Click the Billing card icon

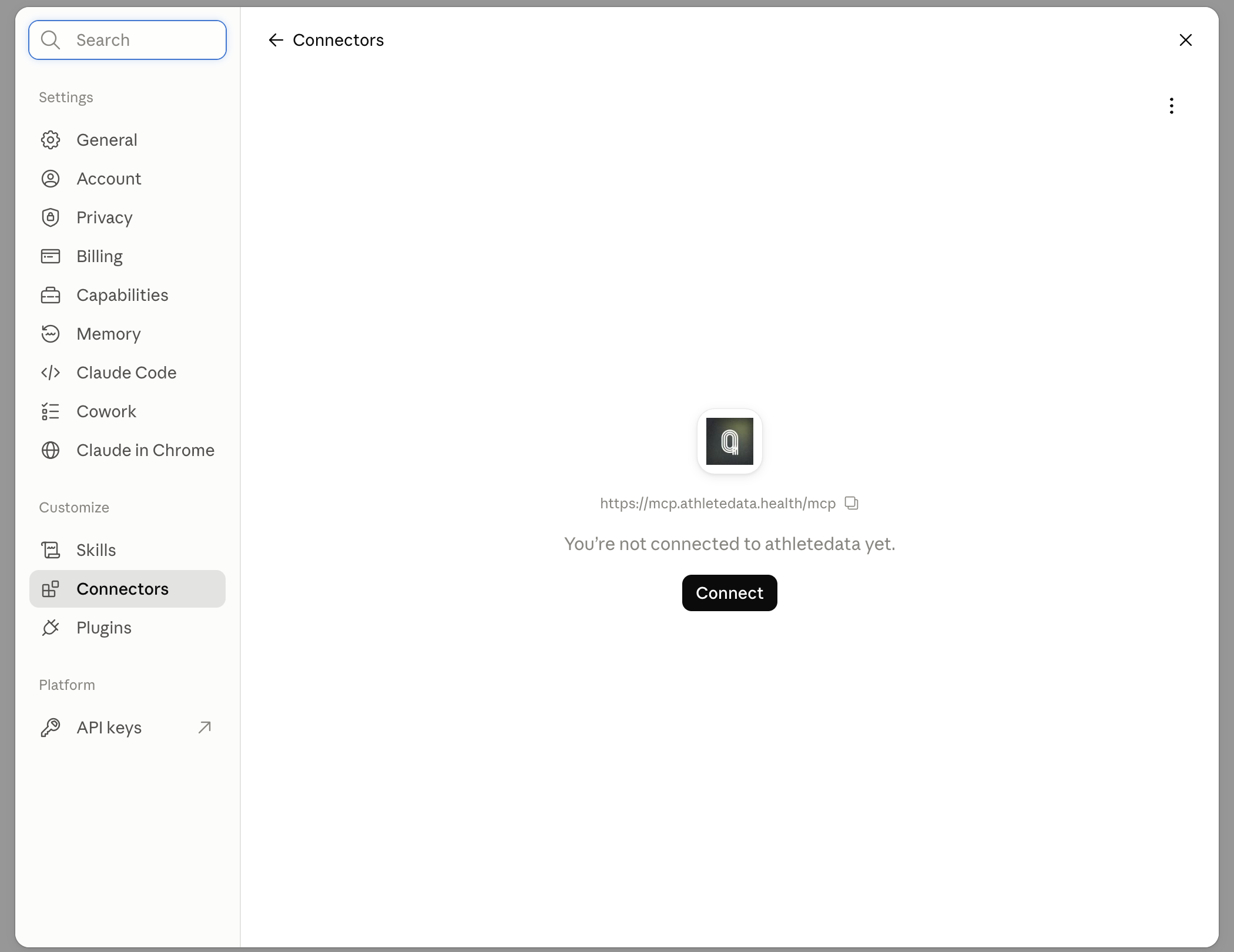[51, 256]
